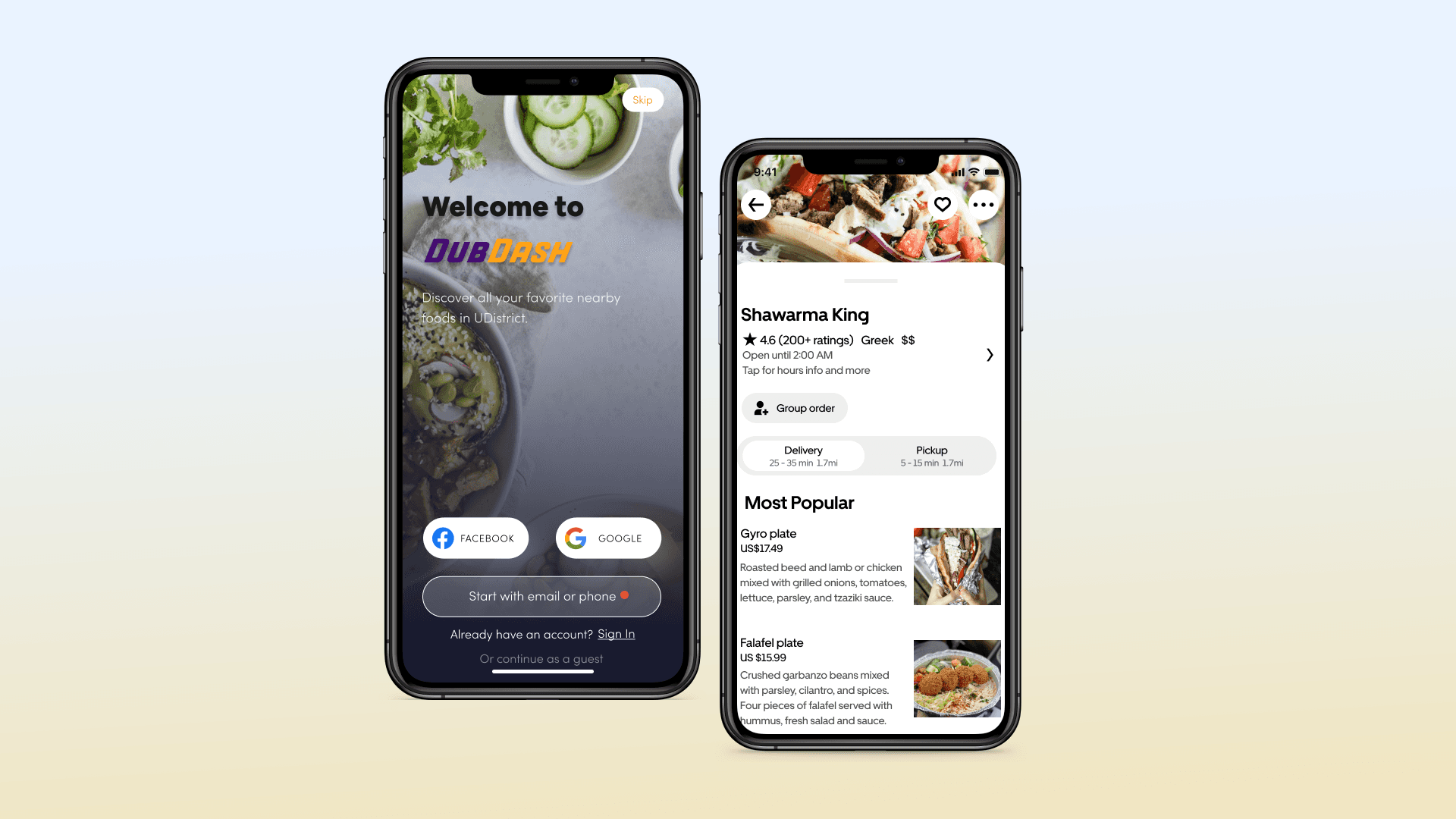Image resolution: width=1456 pixels, height=819 pixels.
Task: Expand restaurant hours info chevron
Action: click(x=988, y=354)
